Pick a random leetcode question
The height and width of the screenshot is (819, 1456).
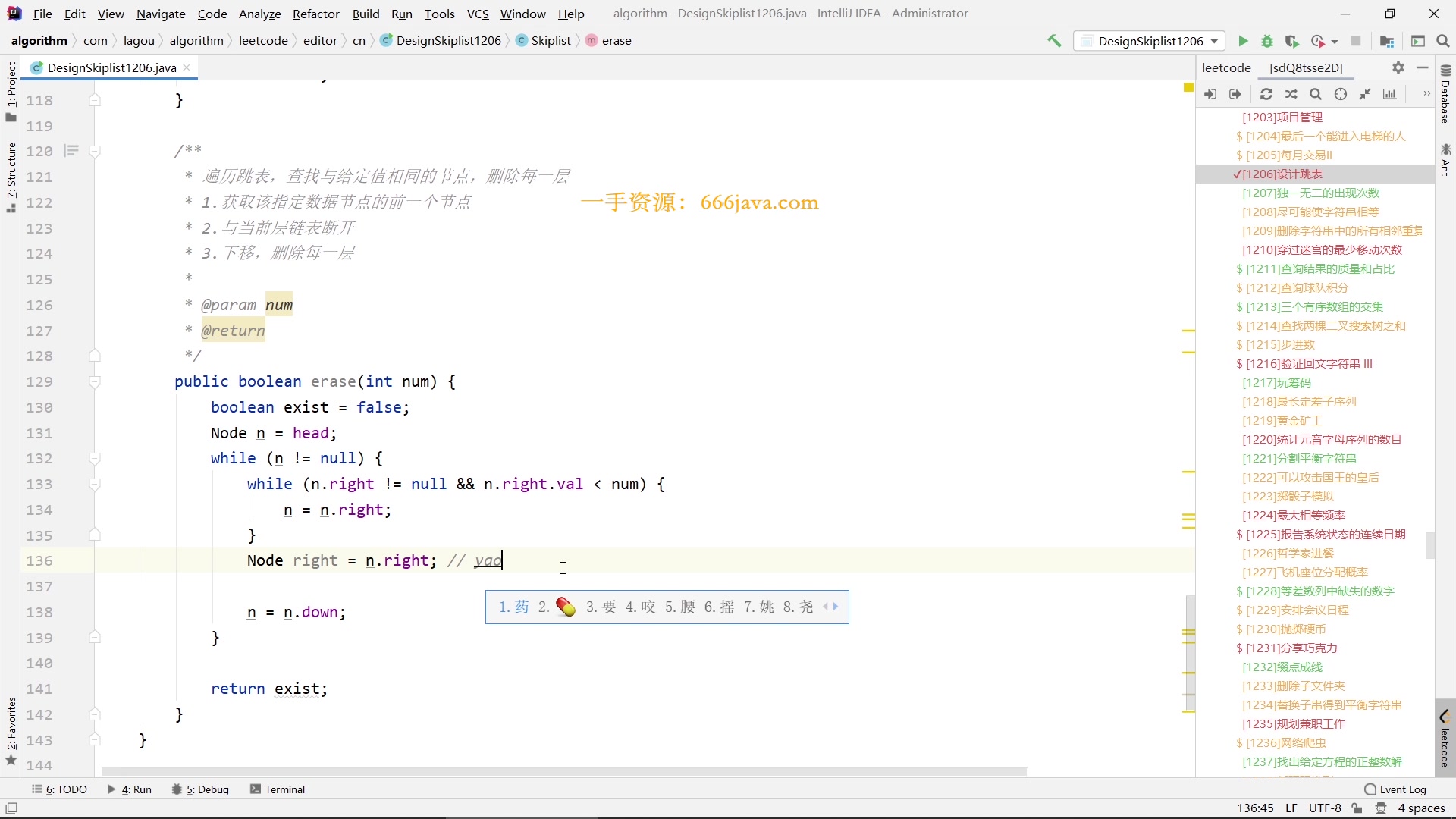1291,94
